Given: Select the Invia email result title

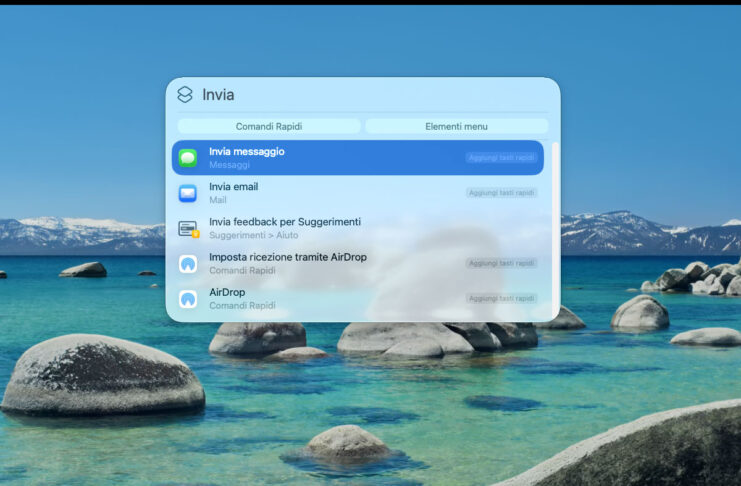Looking at the screenshot, I should 233,187.
